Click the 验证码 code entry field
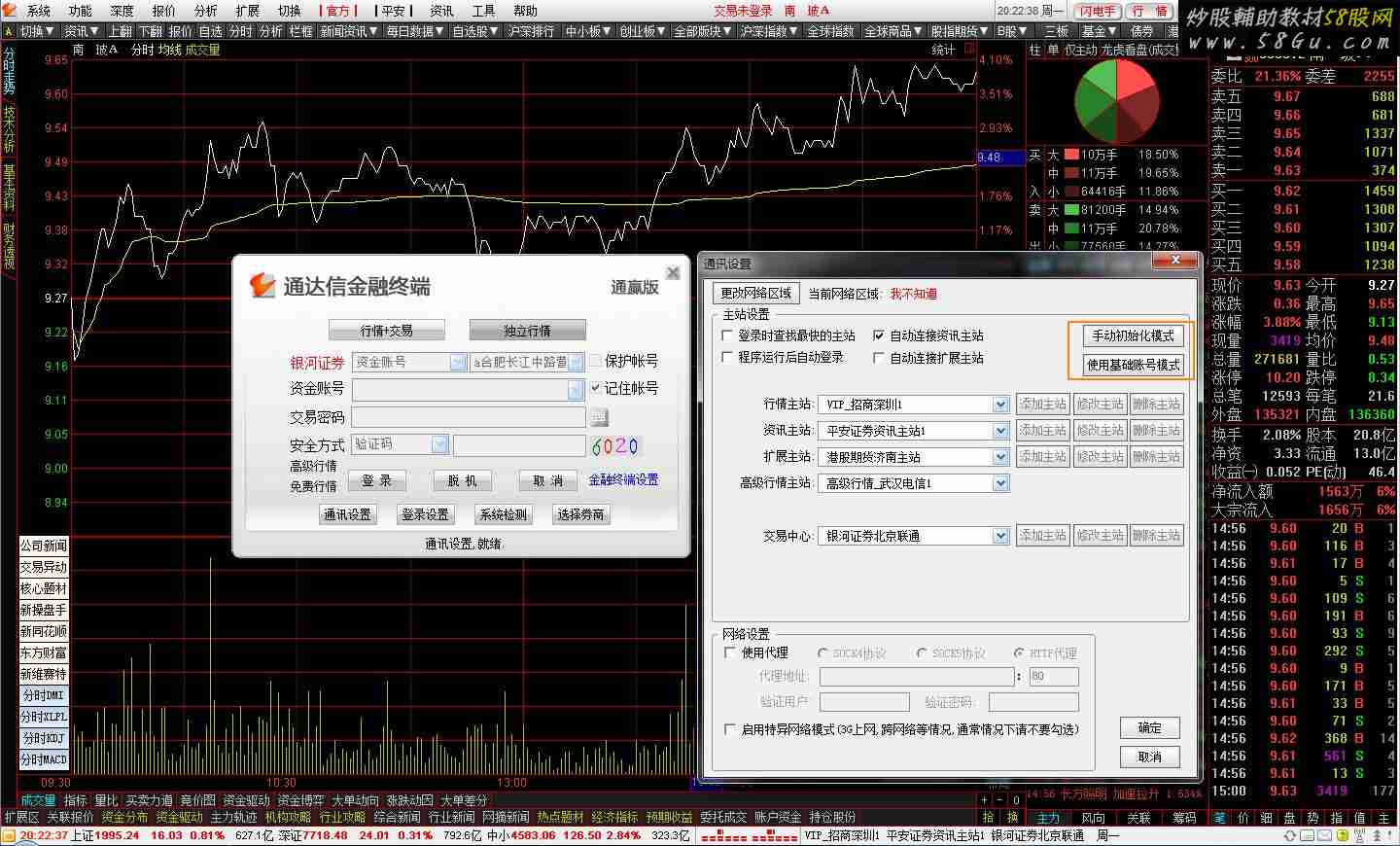Viewport: 1400px width, 846px height. coord(519,445)
